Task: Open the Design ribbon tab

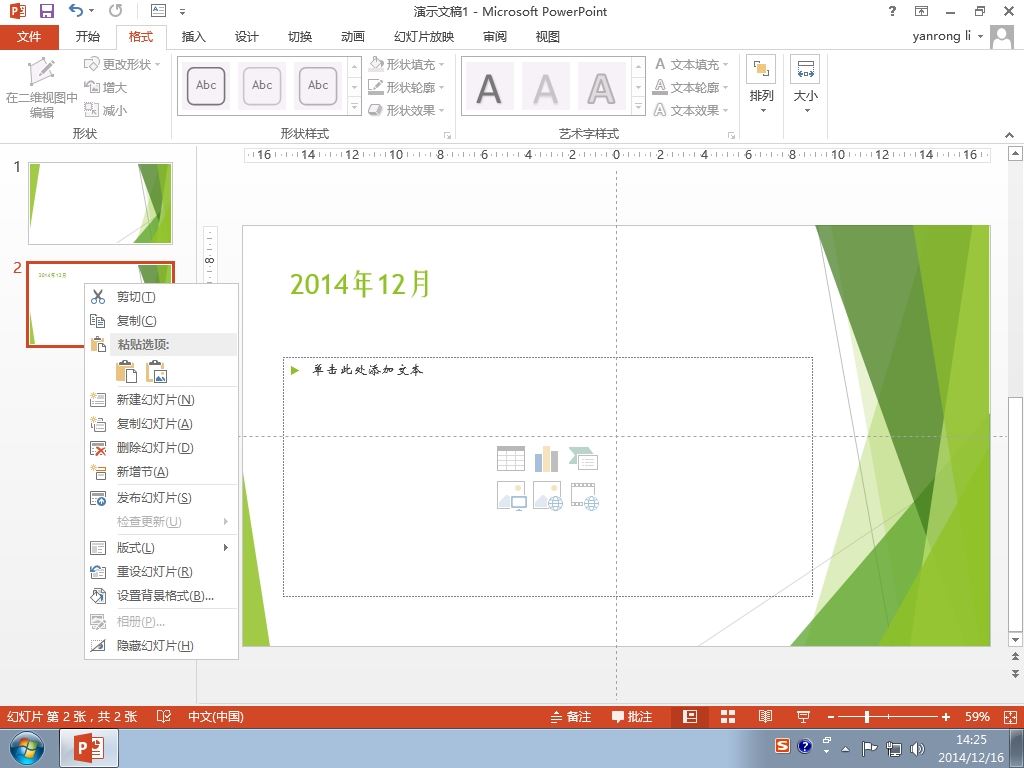Action: (247, 37)
